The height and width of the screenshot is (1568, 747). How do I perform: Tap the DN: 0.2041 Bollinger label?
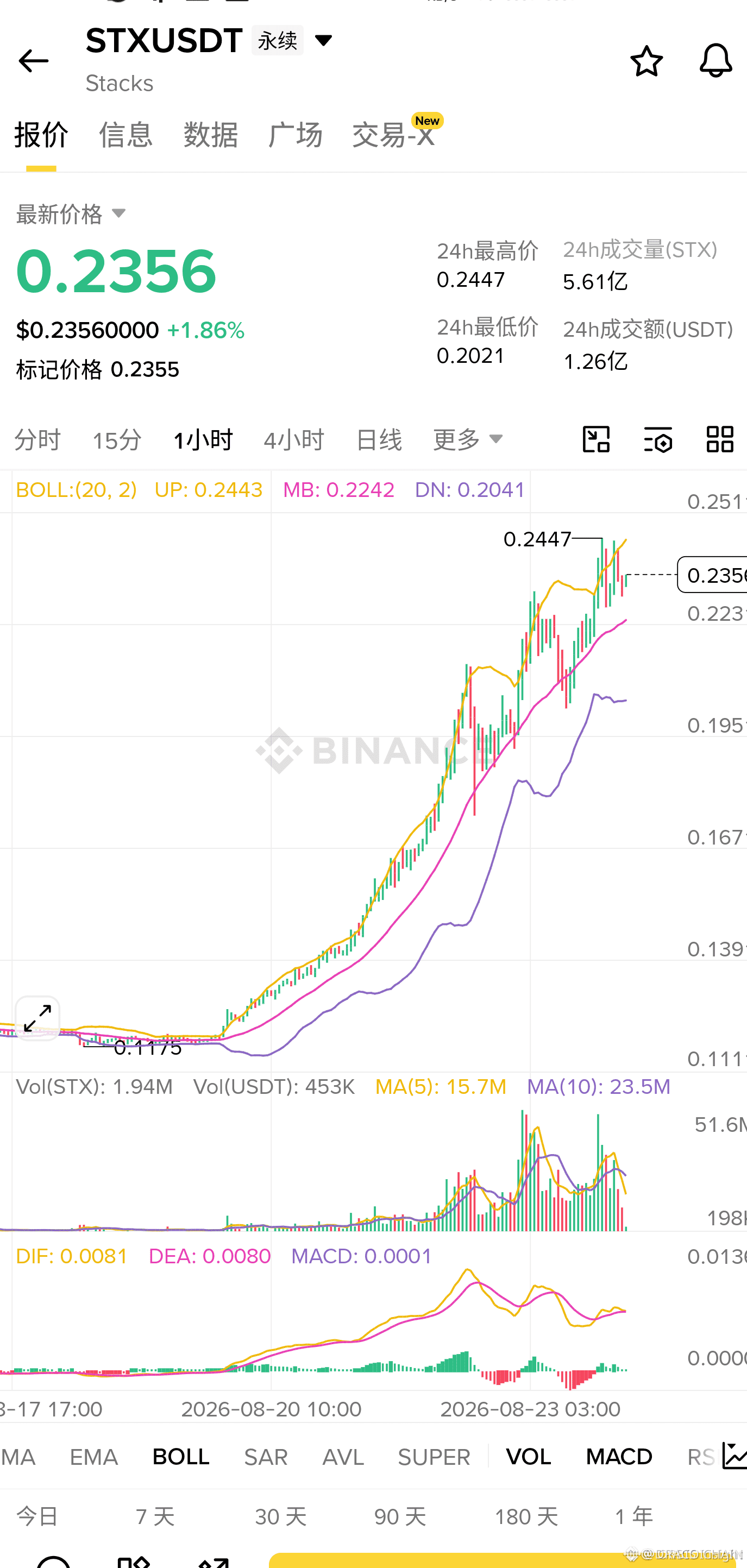pyautogui.click(x=470, y=490)
